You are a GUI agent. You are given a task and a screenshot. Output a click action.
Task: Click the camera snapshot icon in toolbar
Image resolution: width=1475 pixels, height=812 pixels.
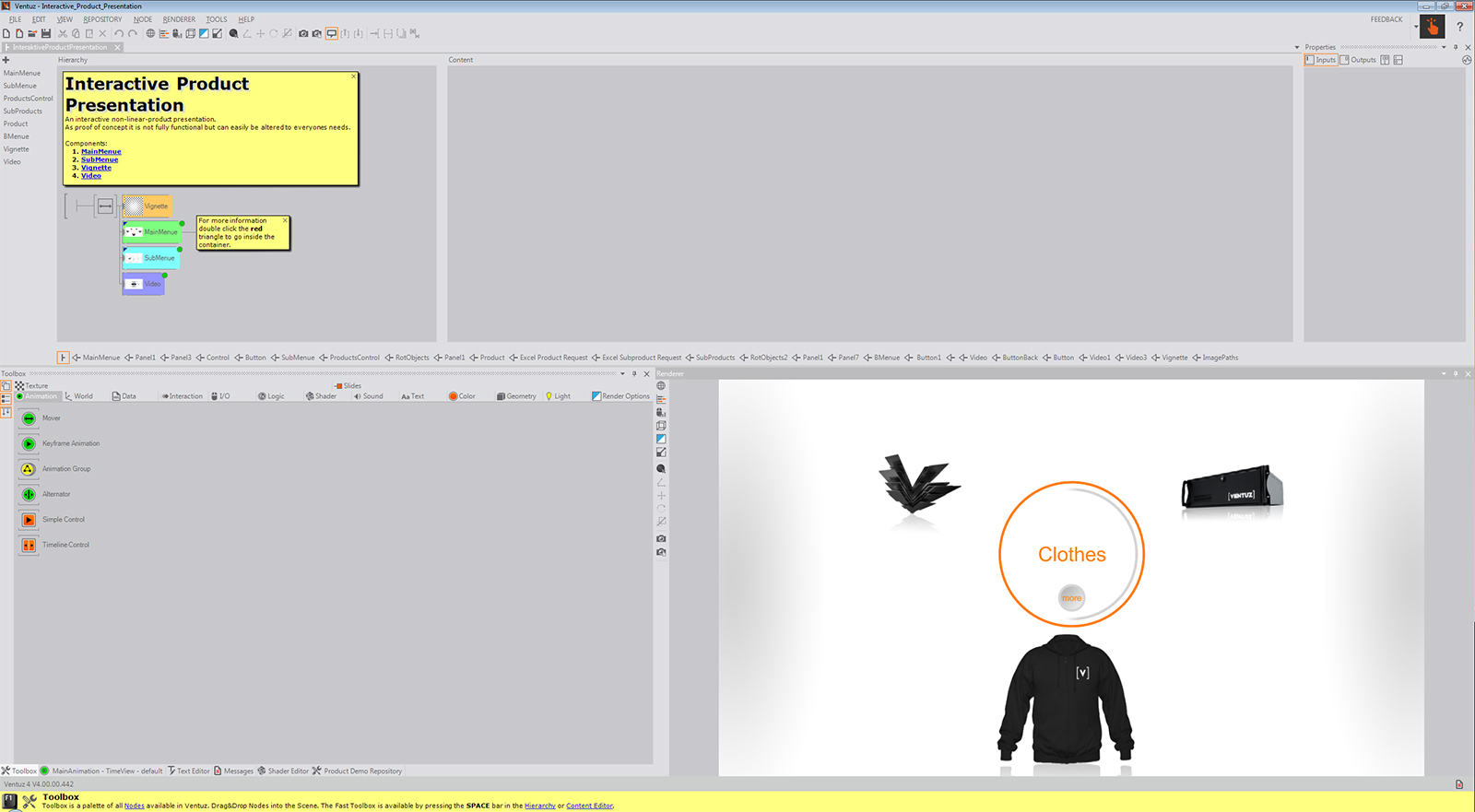[x=303, y=34]
